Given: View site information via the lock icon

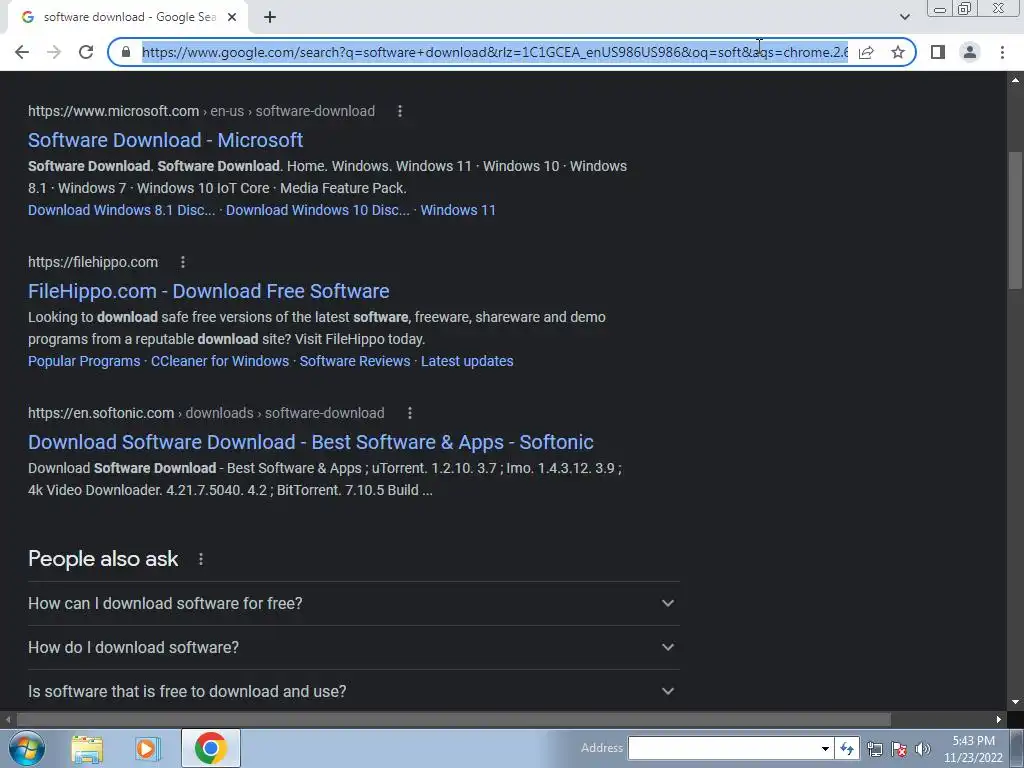Looking at the screenshot, I should pyautogui.click(x=126, y=52).
